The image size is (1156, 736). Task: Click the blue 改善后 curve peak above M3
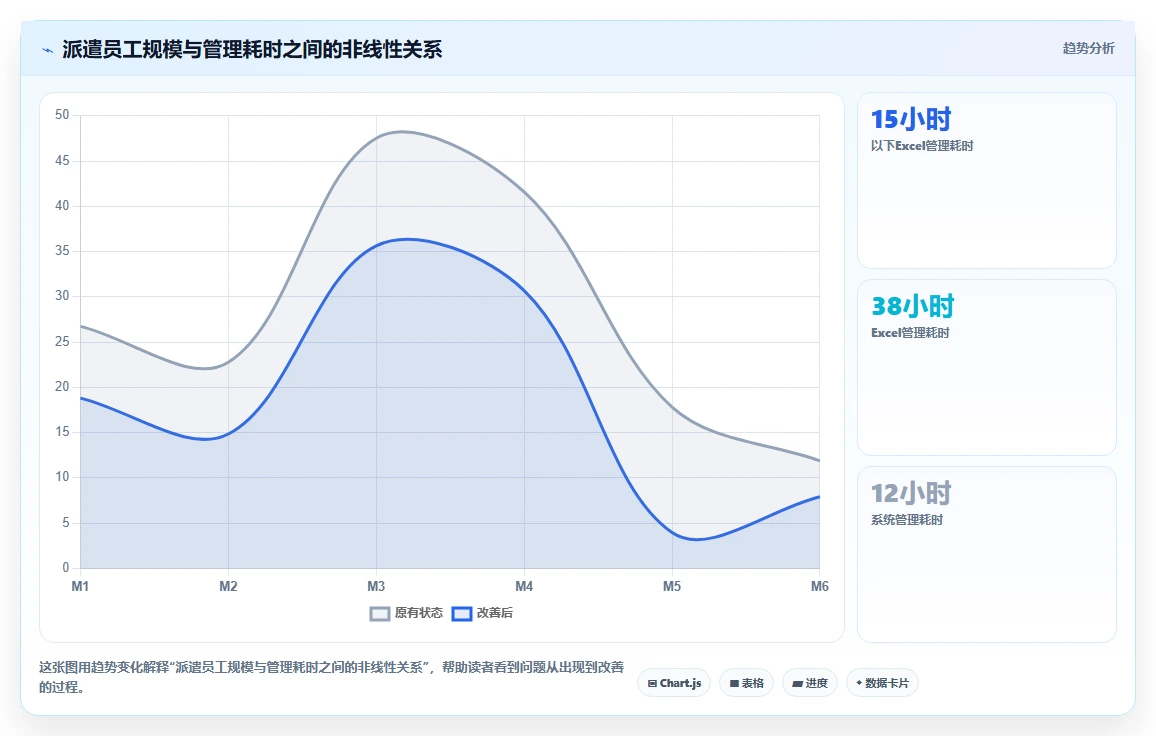click(408, 239)
